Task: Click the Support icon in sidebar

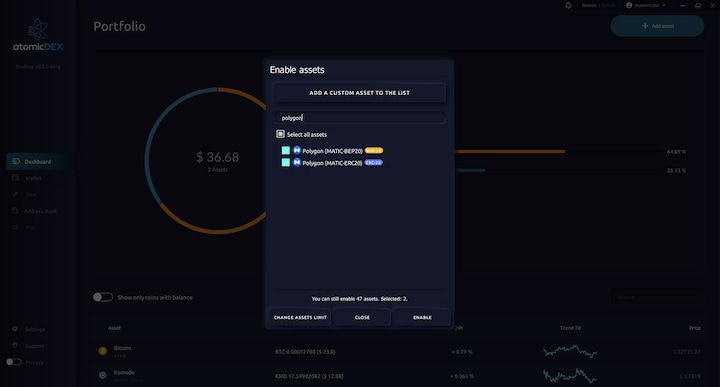Action: coord(15,346)
